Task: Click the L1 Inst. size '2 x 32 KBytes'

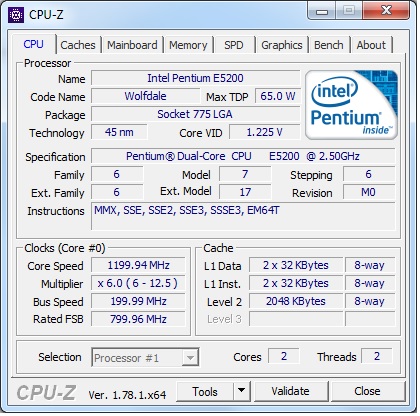Action: (296, 283)
